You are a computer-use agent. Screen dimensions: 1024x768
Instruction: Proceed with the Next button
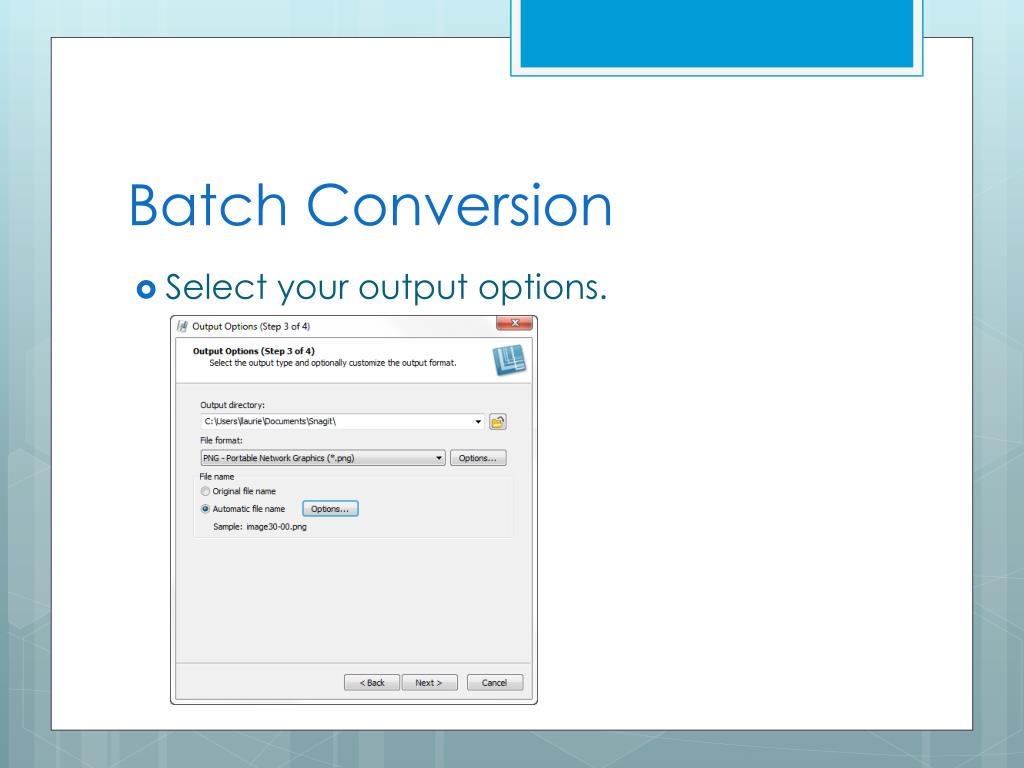[429, 682]
